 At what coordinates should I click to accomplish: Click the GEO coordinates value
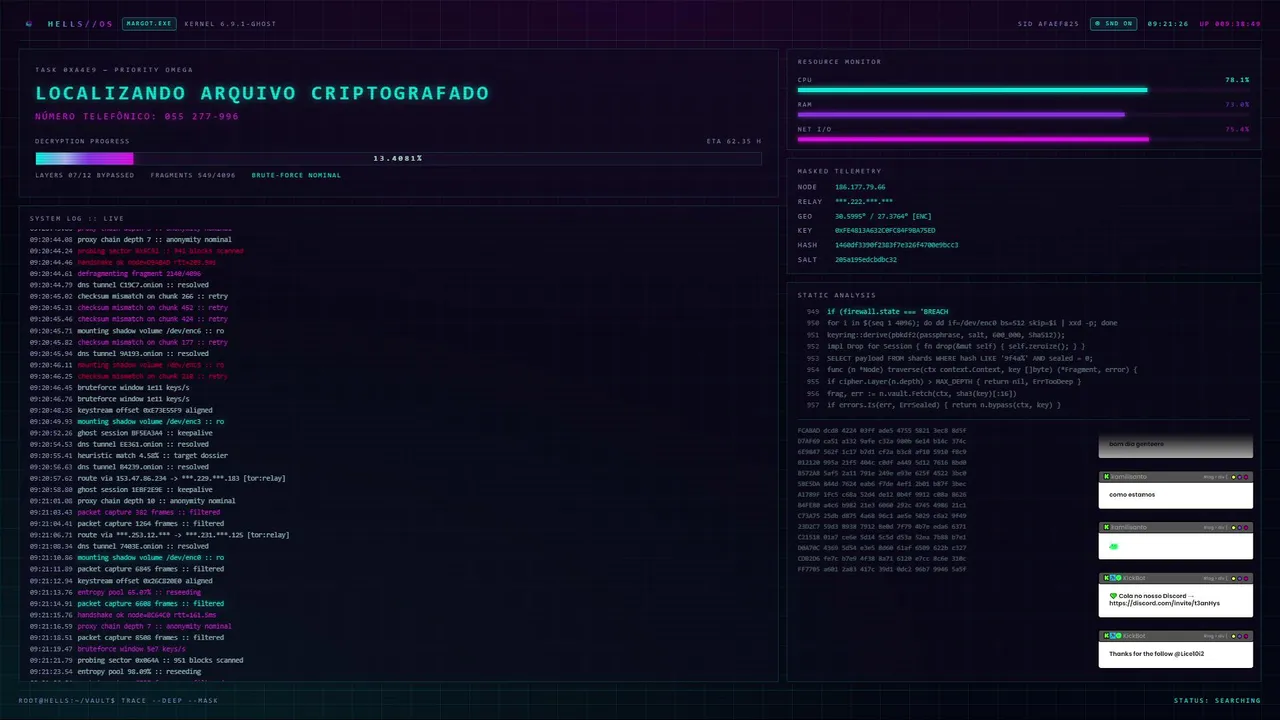click(x=883, y=216)
